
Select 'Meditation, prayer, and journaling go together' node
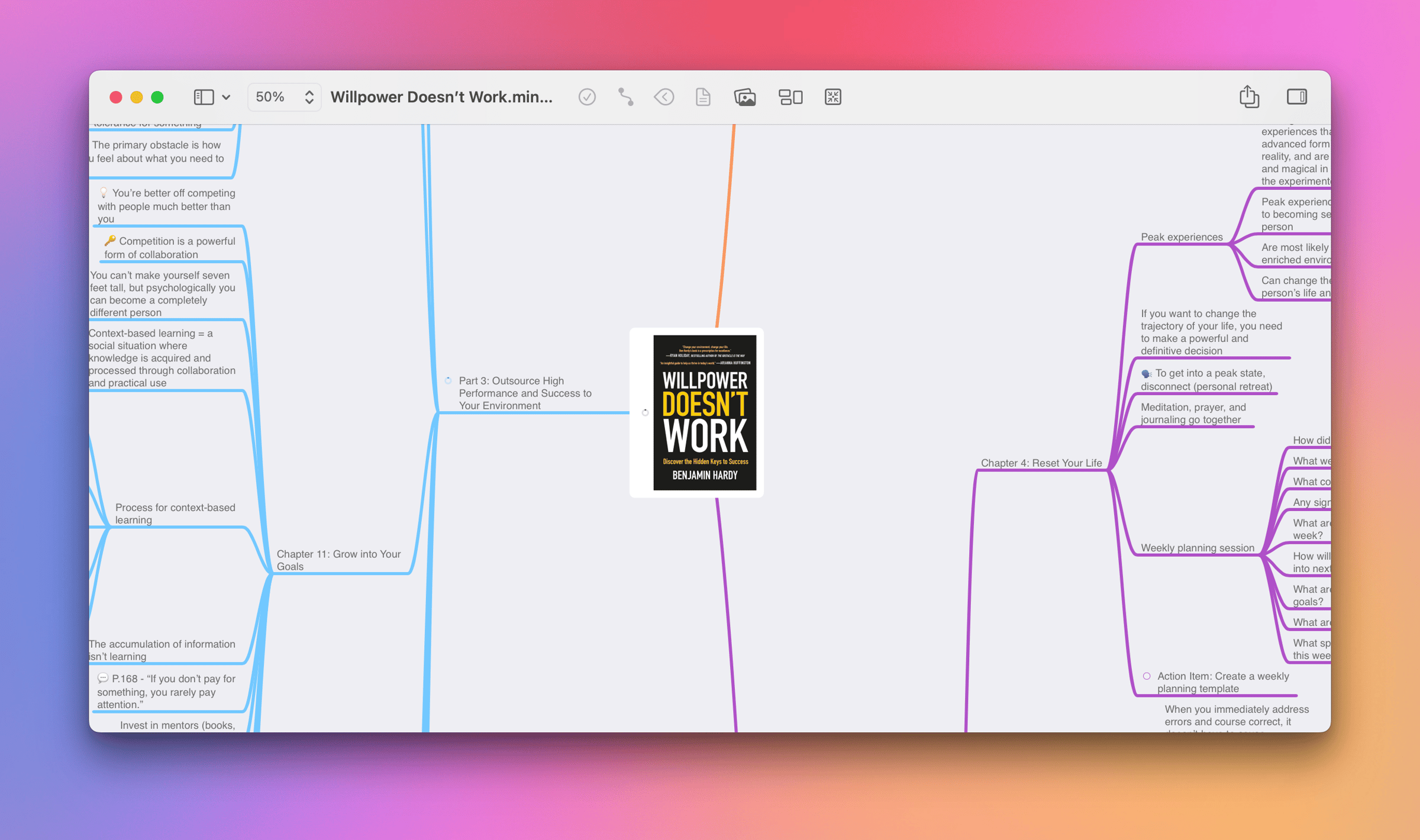point(1193,413)
